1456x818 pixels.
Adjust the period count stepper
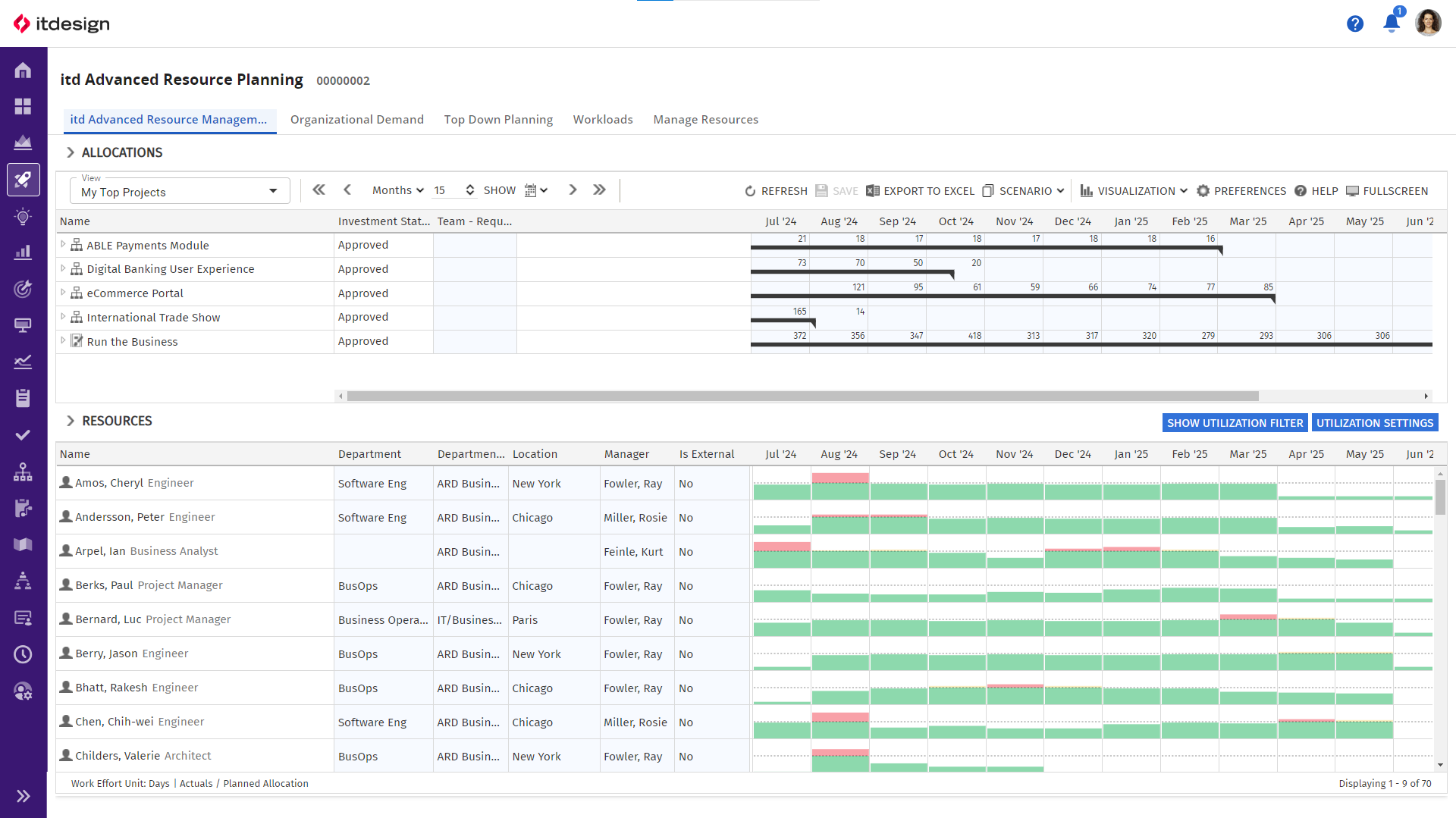point(470,190)
